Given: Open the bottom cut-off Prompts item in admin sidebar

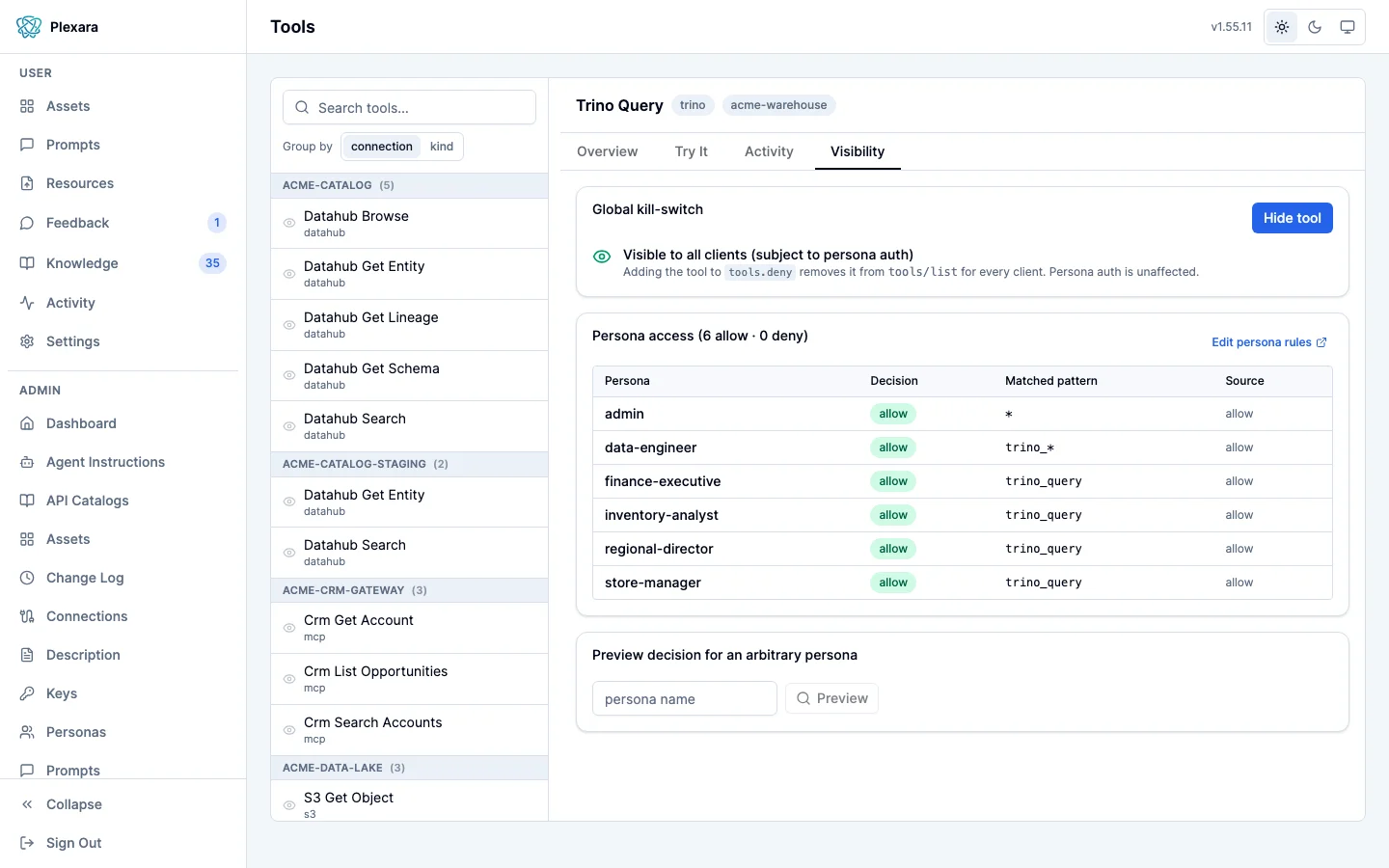Looking at the screenshot, I should (x=123, y=770).
